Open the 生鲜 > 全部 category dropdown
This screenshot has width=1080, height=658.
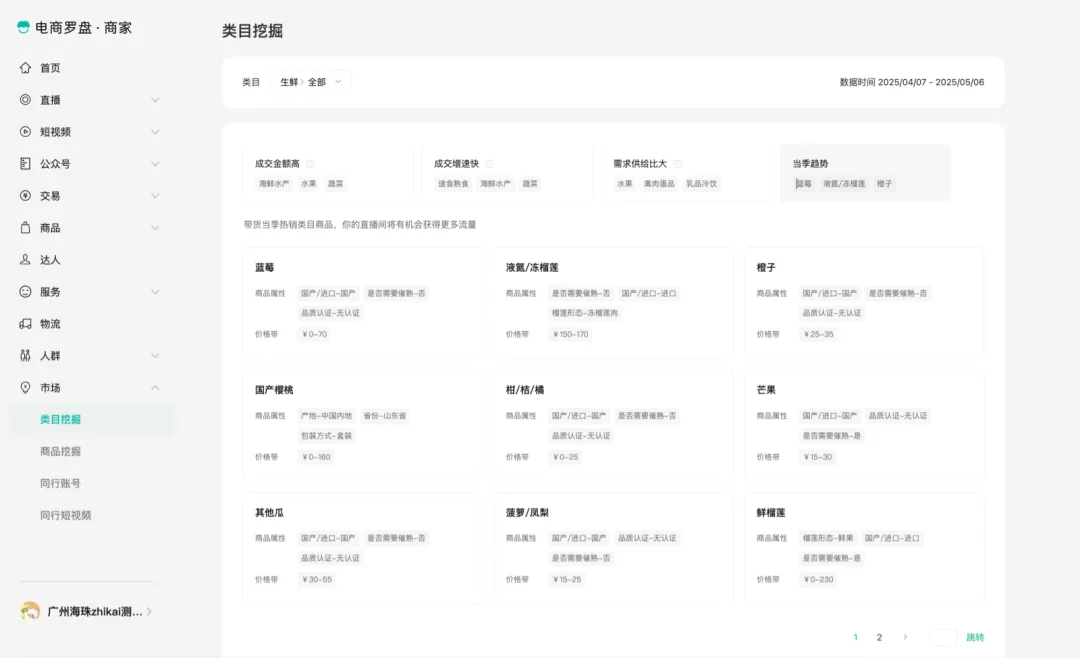(311, 82)
